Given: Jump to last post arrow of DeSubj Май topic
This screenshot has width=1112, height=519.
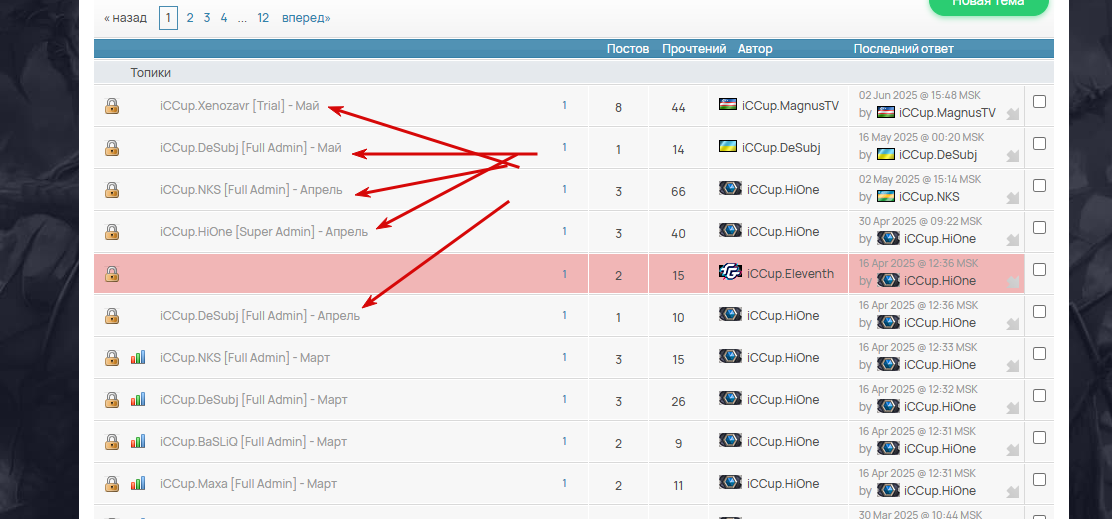Looking at the screenshot, I should 1013,155.
